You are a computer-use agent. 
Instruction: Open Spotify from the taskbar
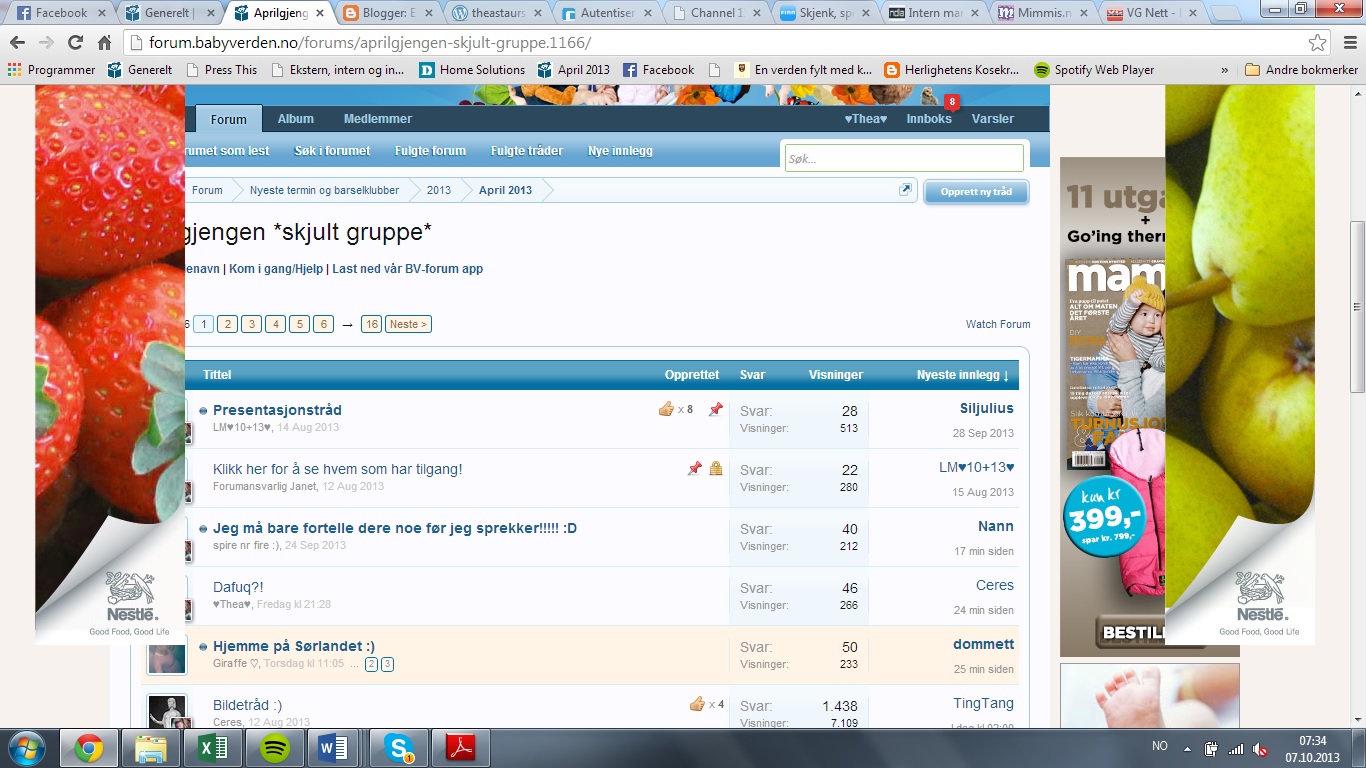pyautogui.click(x=275, y=748)
